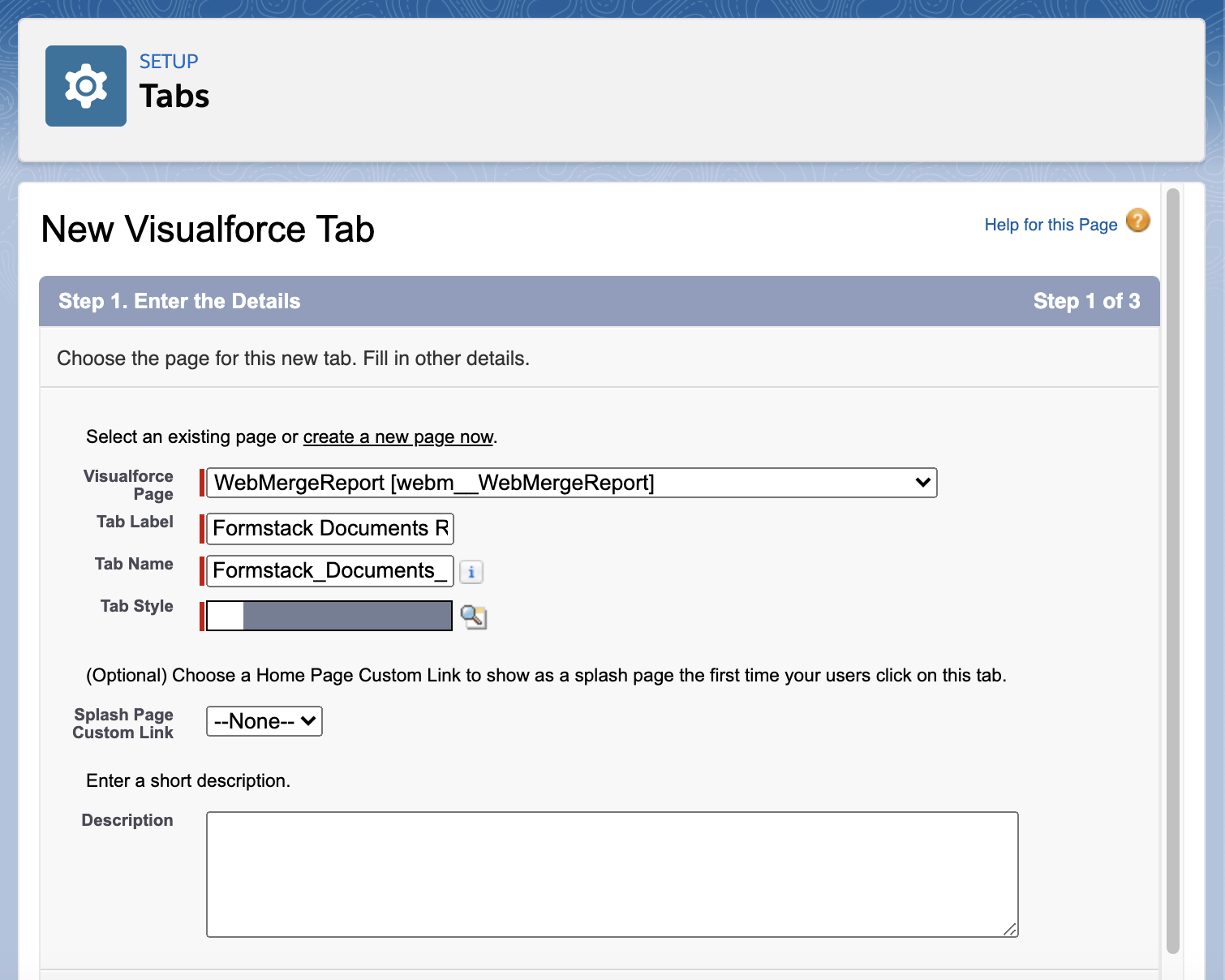
Task: Click the SETUP breadcrumb label
Action: pyautogui.click(x=169, y=60)
